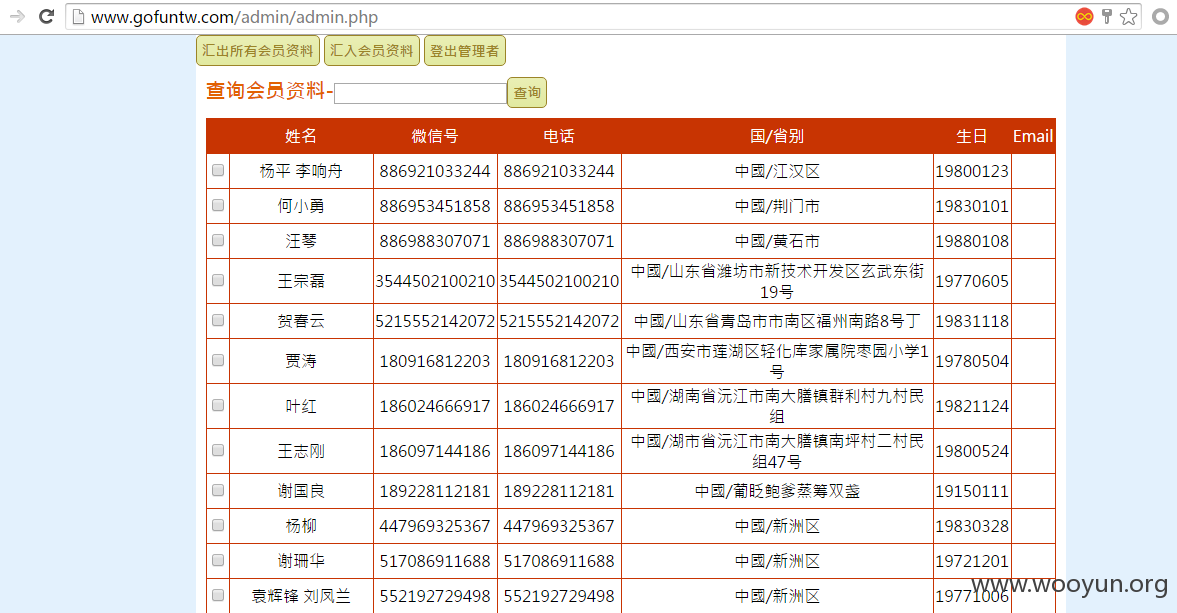Click birthday cell 19821124
Viewport: 1177px width, 613px height.
coord(972,406)
